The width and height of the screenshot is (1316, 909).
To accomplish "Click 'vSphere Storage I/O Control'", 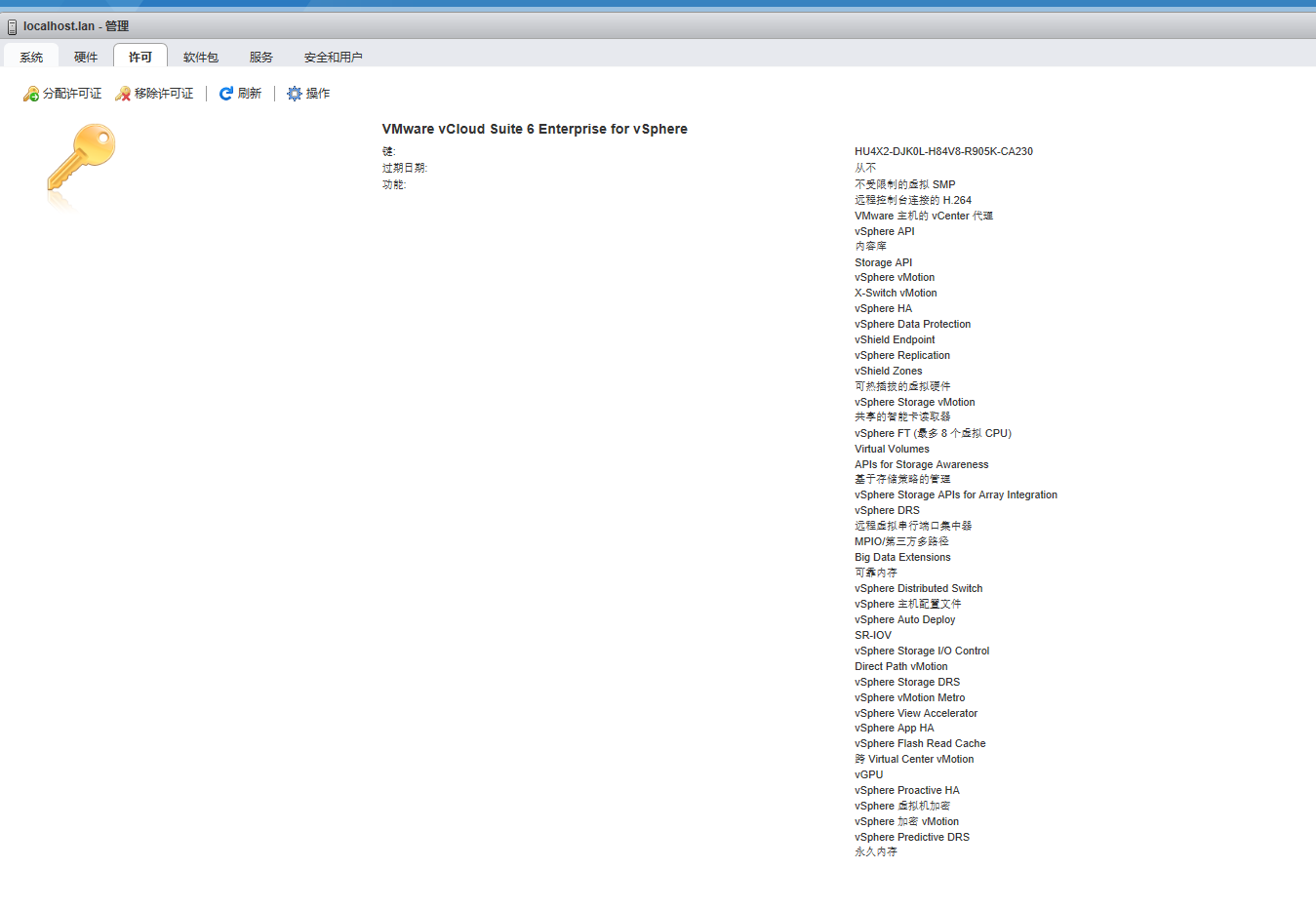I will coord(922,651).
